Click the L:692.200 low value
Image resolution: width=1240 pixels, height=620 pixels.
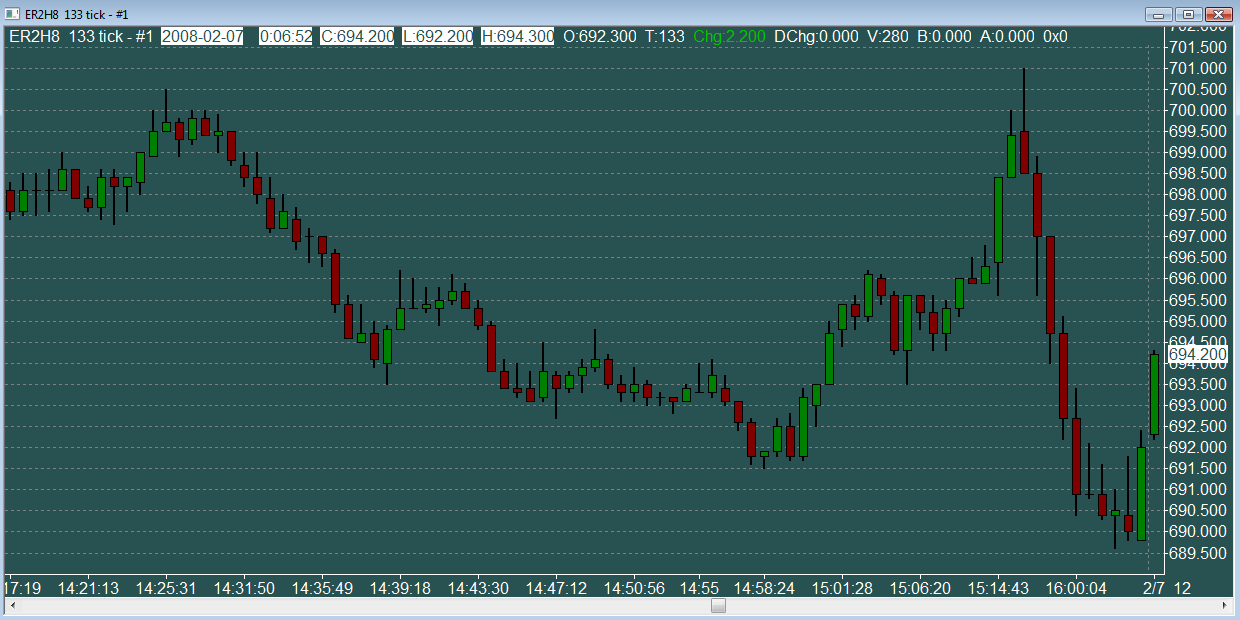tap(437, 36)
